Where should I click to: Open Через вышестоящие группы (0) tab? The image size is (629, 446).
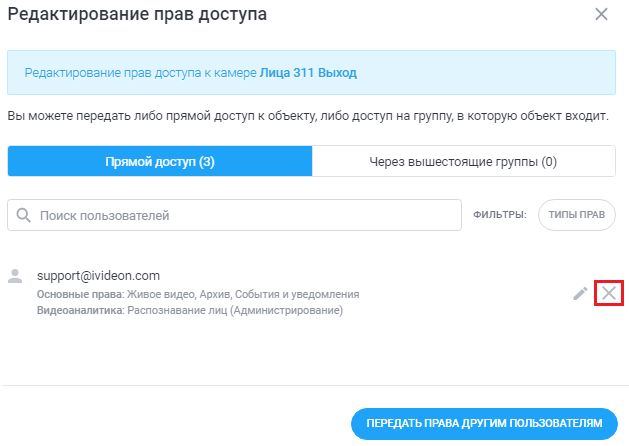(463, 161)
